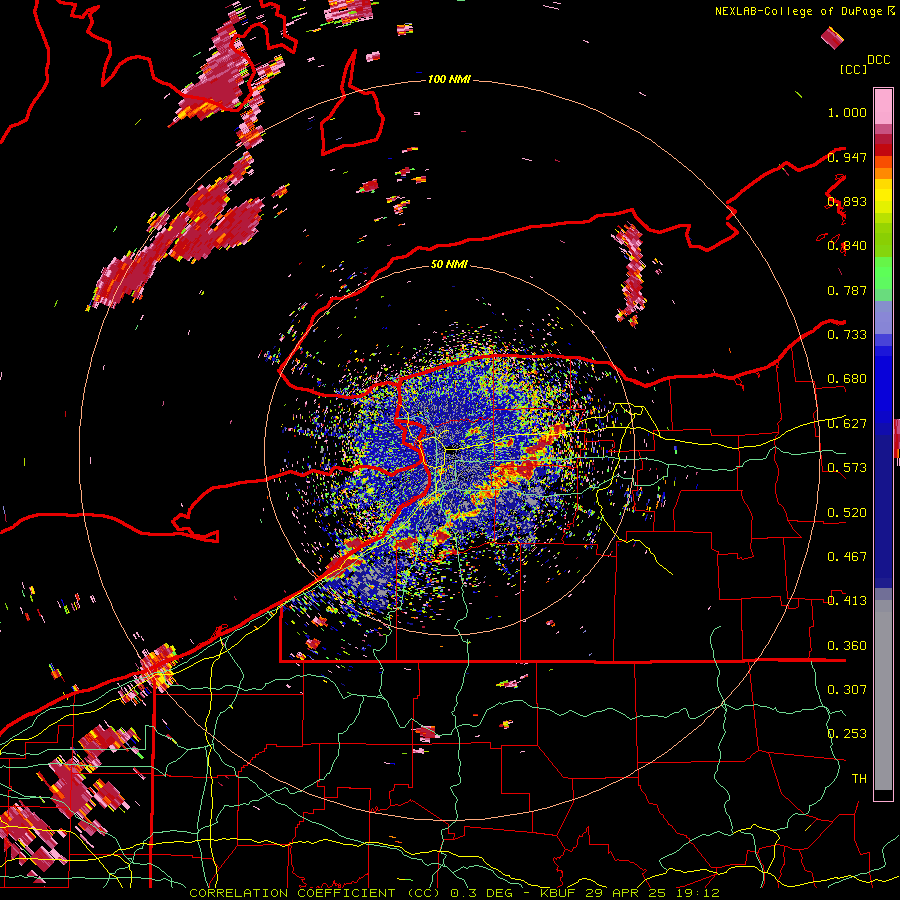Click the KBUF radar site identifier

click(560, 893)
